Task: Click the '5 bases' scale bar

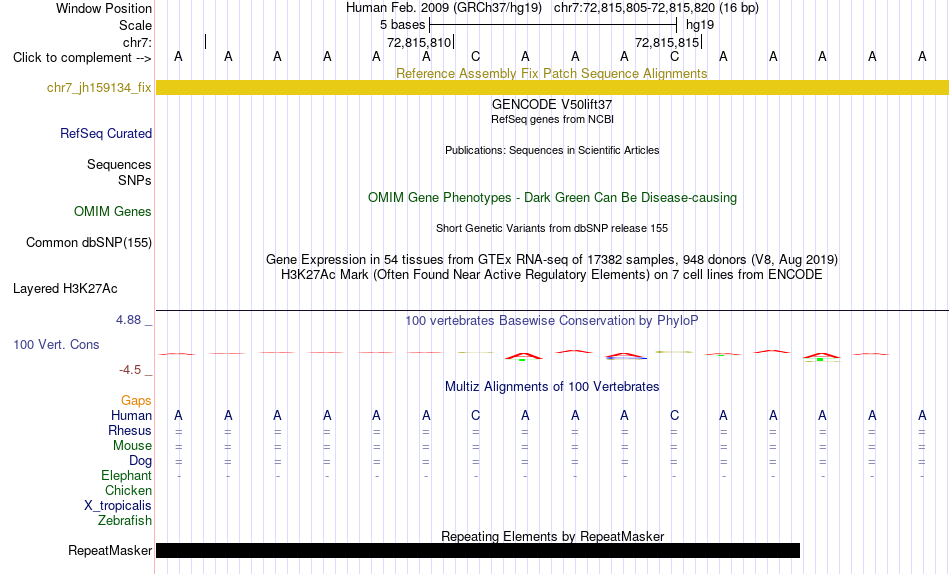Action: 553,25
